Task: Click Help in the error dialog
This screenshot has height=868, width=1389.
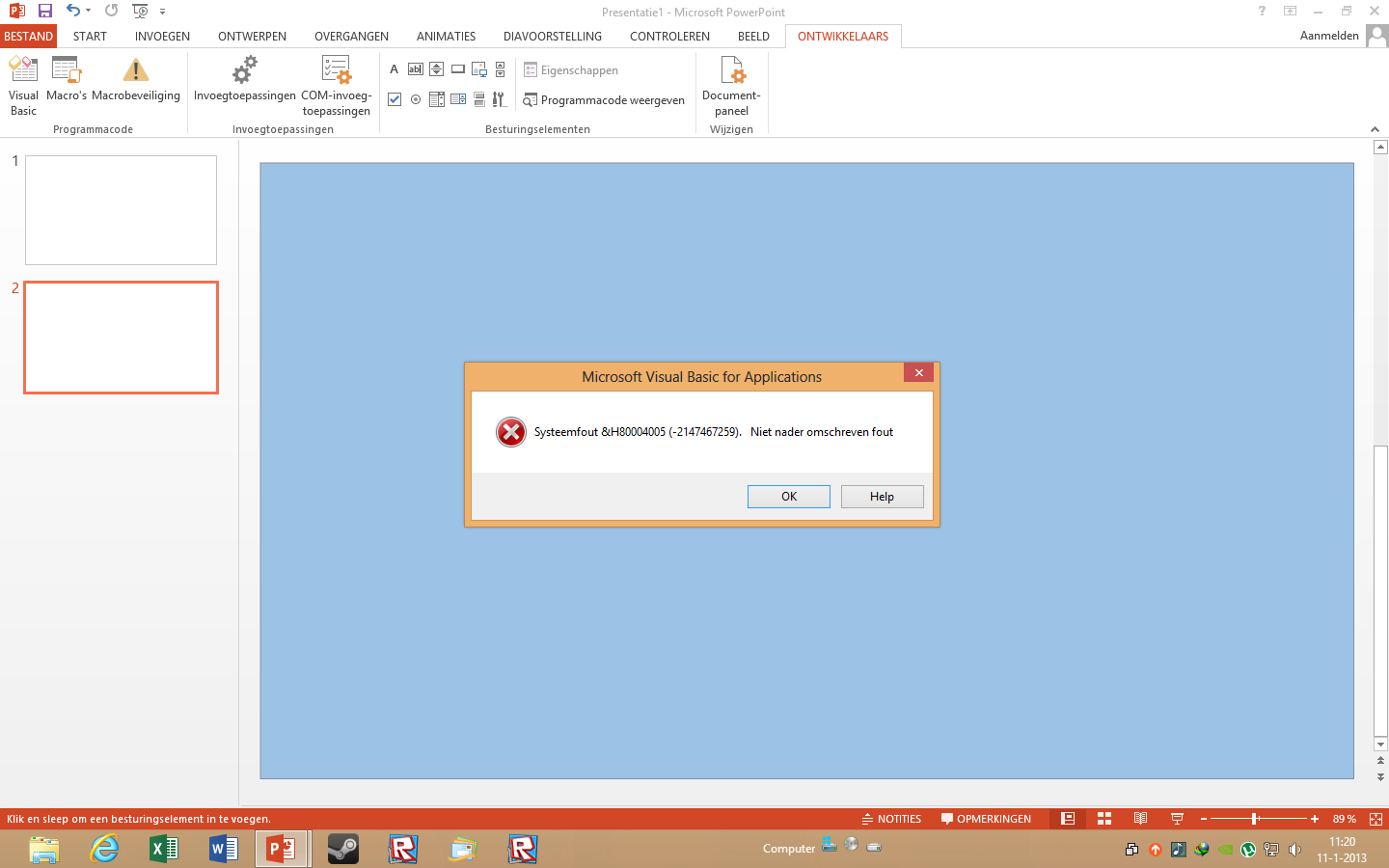Action: [882, 497]
